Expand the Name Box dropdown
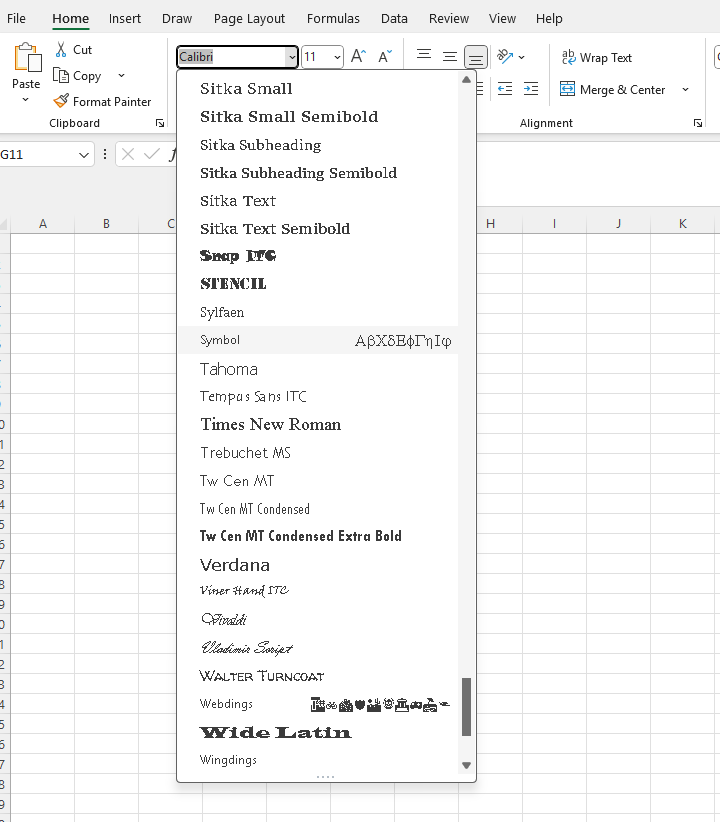This screenshot has width=720, height=822. tap(83, 155)
